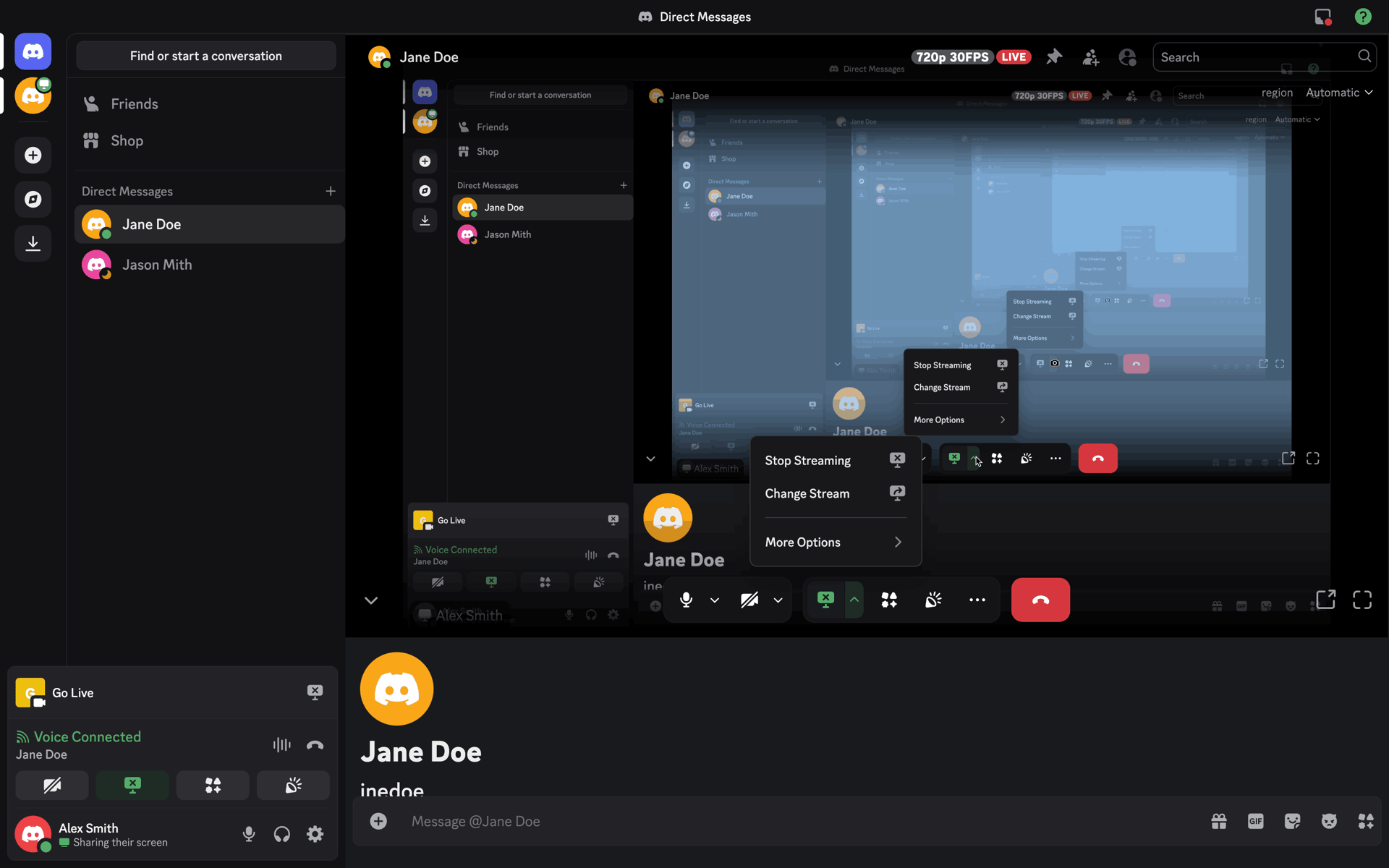Click Find or start a conversation
Viewport: 1389px width, 868px height.
206,56
